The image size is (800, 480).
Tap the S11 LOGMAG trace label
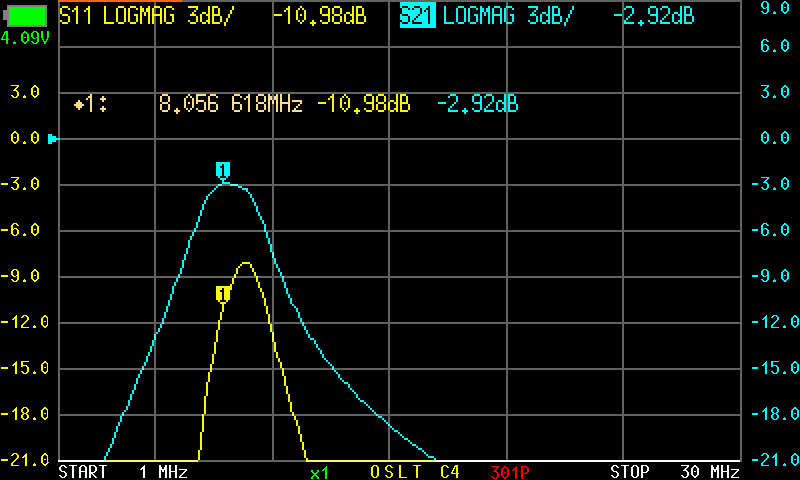click(146, 16)
